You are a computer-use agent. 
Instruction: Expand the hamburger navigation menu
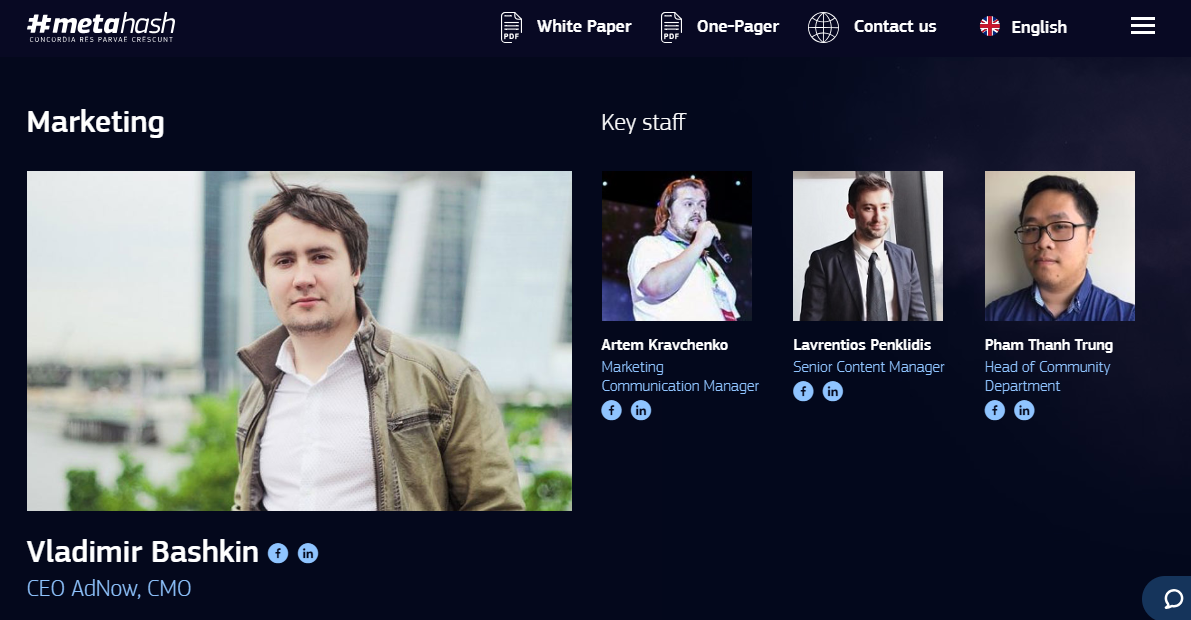pyautogui.click(x=1142, y=26)
